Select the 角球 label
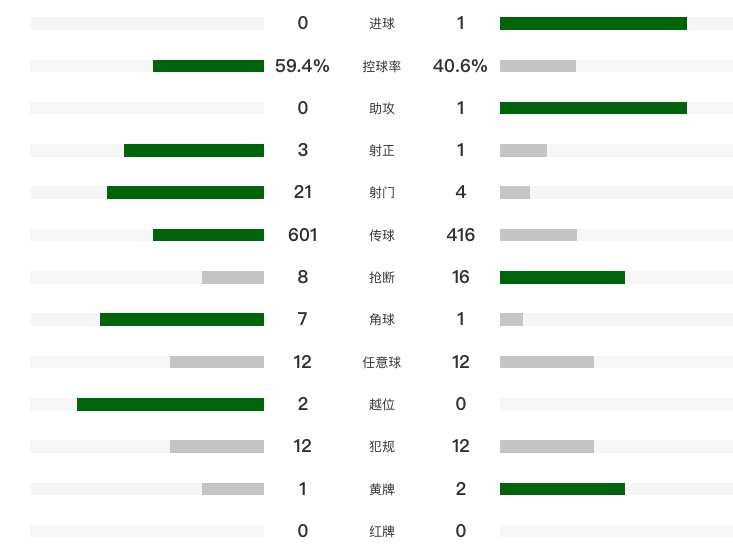The image size is (733, 558). pos(381,320)
